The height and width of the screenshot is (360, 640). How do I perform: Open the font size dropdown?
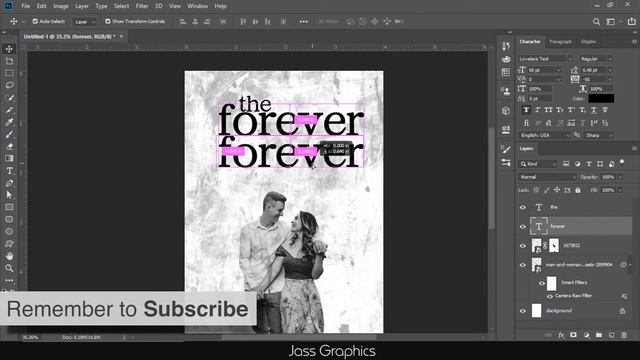pyautogui.click(x=559, y=70)
